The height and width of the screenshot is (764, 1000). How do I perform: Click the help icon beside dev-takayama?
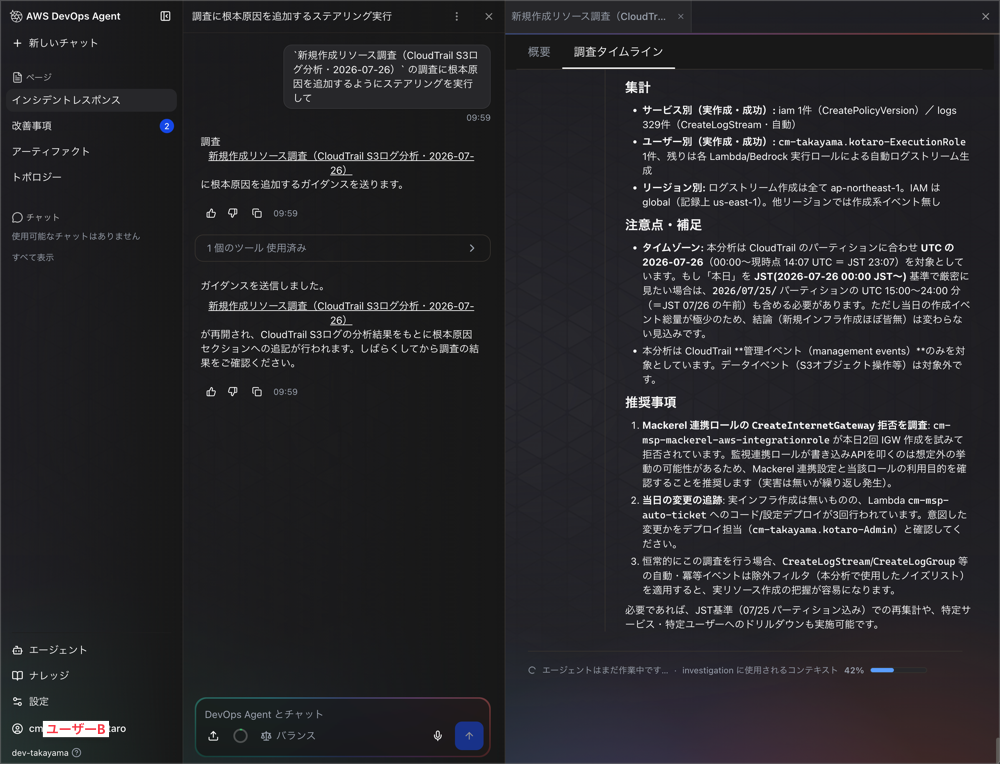[x=77, y=753]
